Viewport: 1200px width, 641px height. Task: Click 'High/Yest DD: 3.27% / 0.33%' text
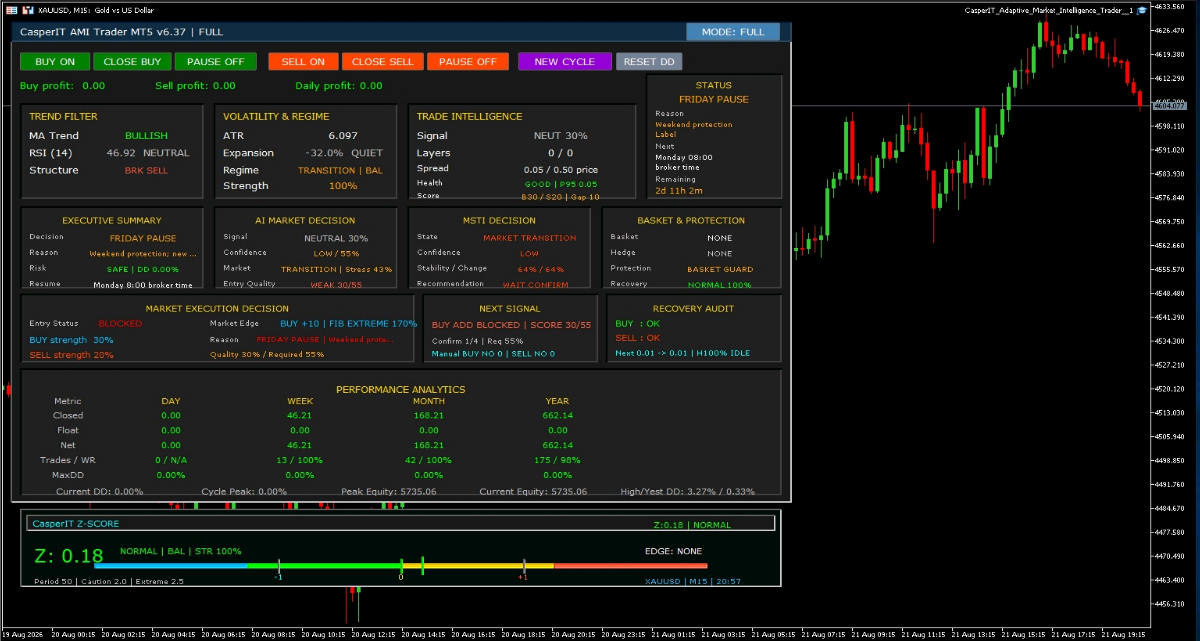click(x=688, y=491)
